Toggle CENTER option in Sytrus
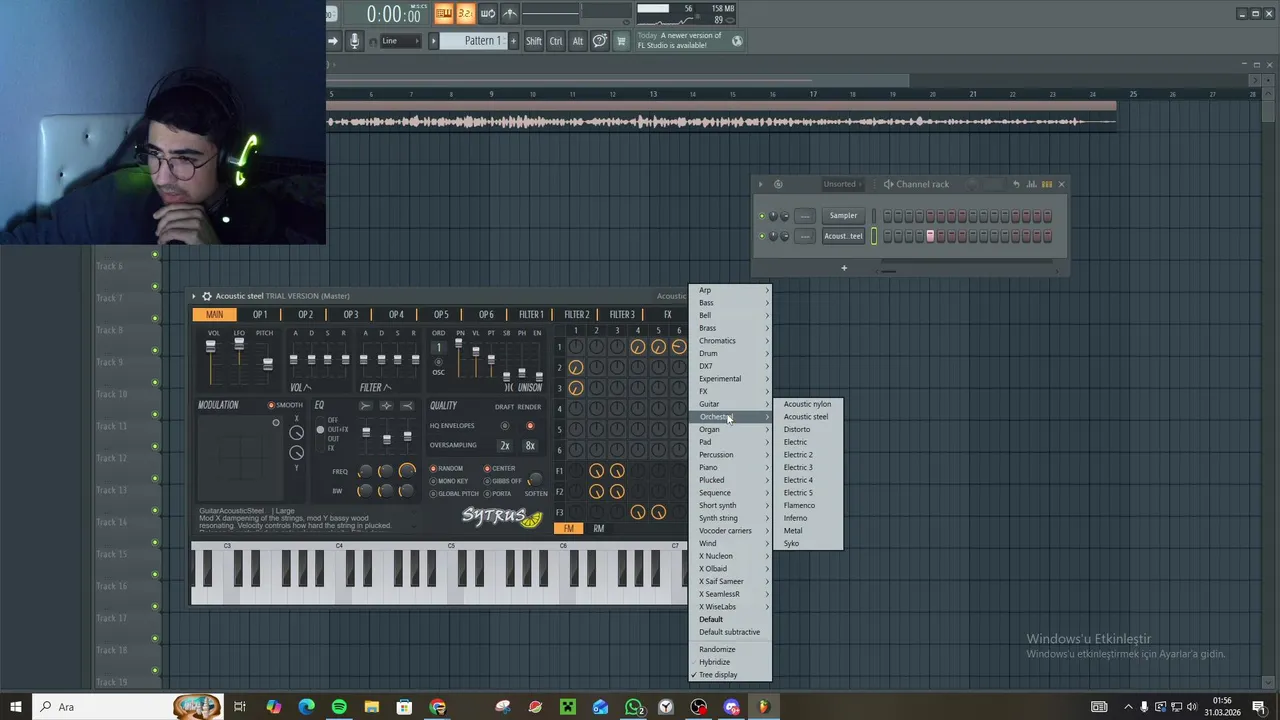Image resolution: width=1280 pixels, height=720 pixels. 500,468
